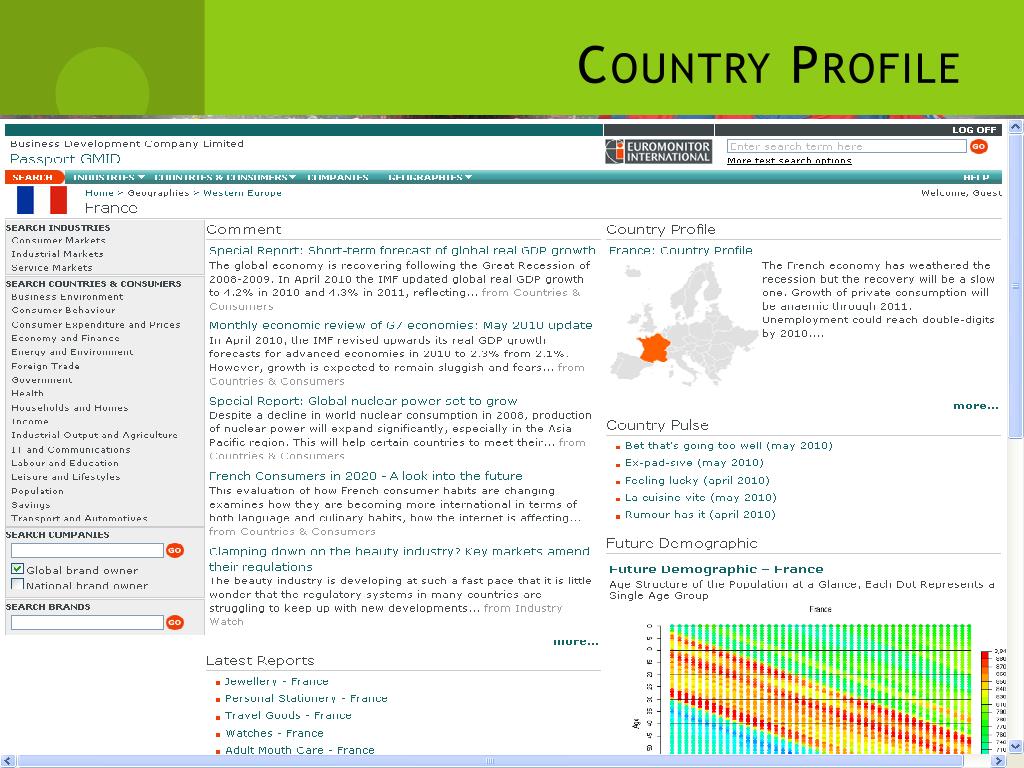Select Transport and Automotives category
Screen dimensions: 1024x768
pos(79,519)
